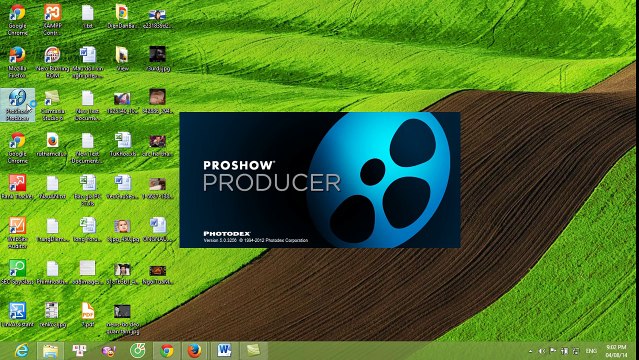Open the clock showing 9:02 PM
639x360 pixels.
(x=616, y=351)
